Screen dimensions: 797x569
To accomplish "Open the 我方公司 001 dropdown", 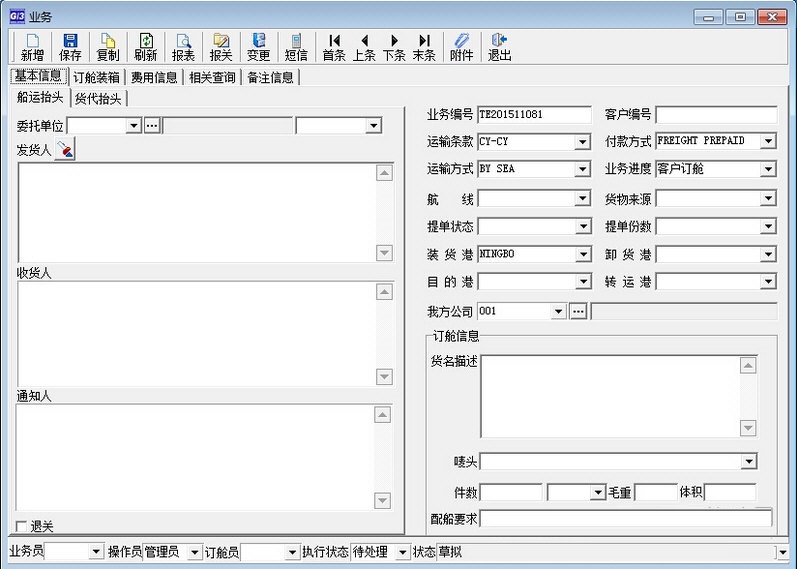I will click(558, 311).
